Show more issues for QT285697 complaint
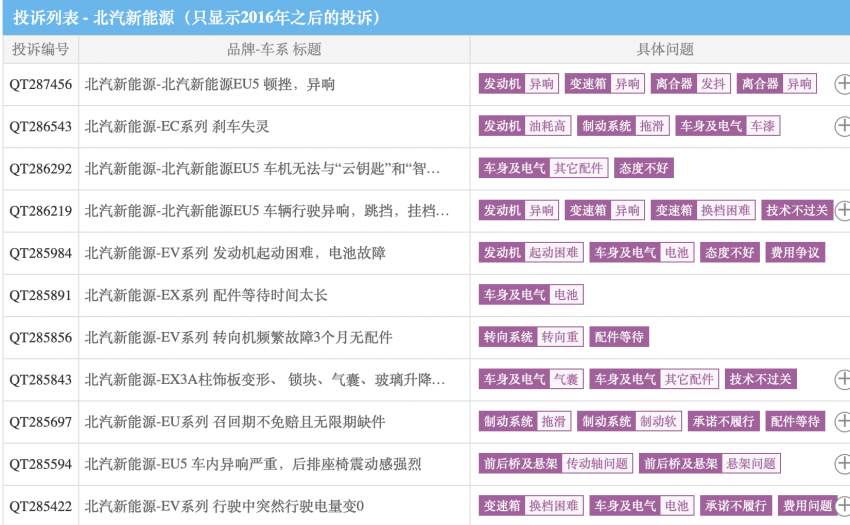The height and width of the screenshot is (525, 850). coord(842,422)
